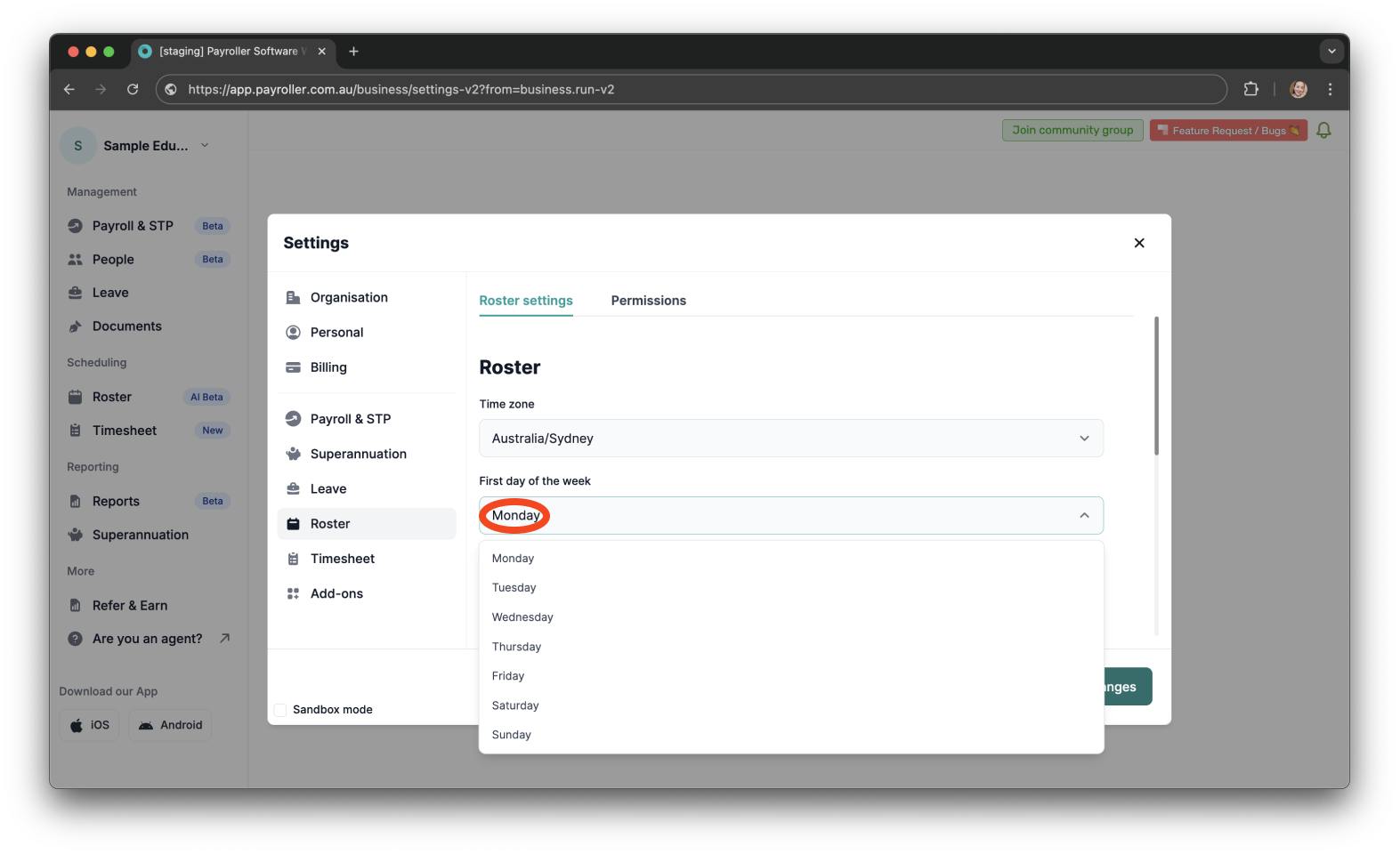Open Feature Request / Bugs
The image size is (1400, 854).
tap(1228, 130)
